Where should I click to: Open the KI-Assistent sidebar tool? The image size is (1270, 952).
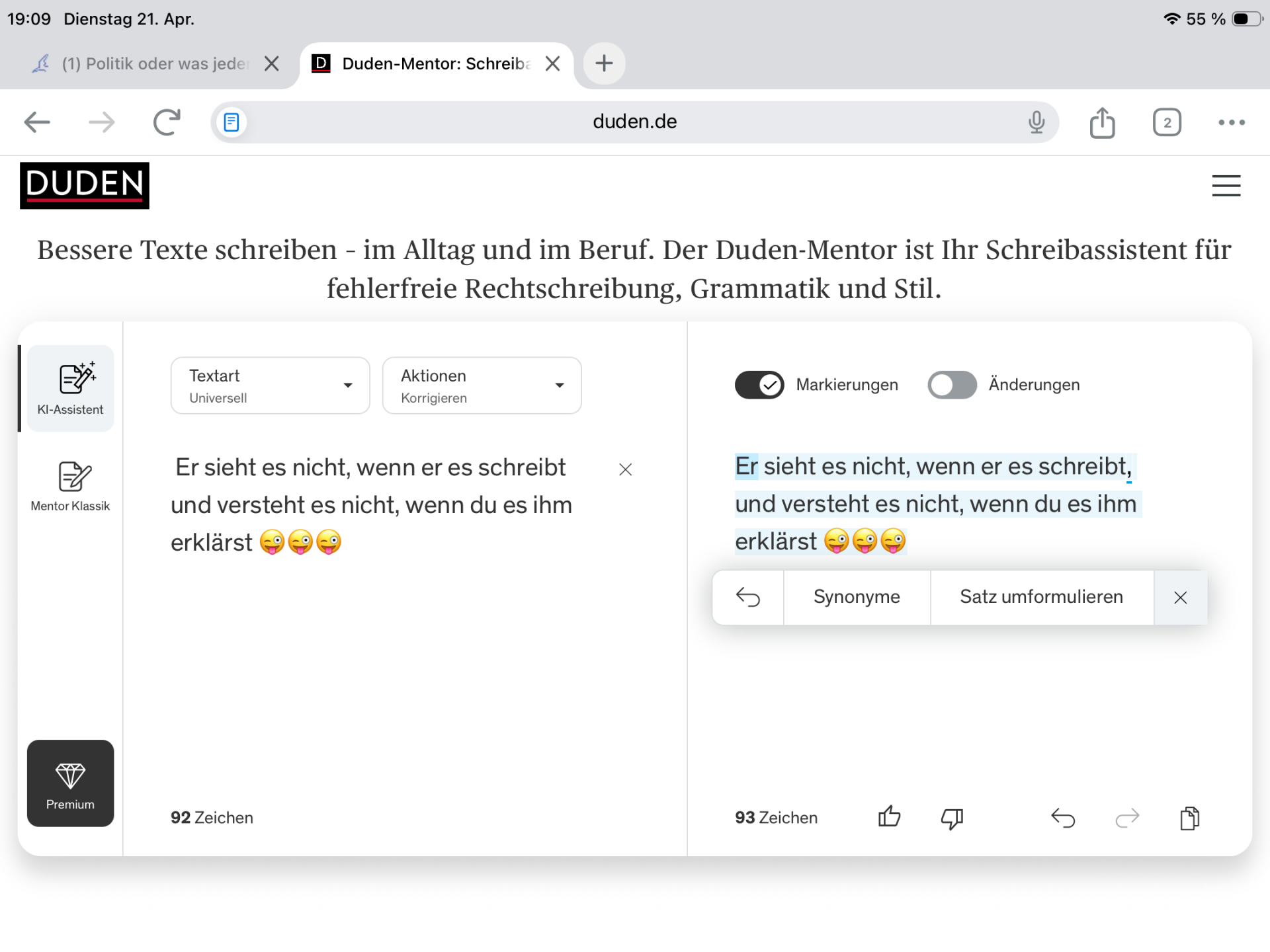click(x=71, y=389)
